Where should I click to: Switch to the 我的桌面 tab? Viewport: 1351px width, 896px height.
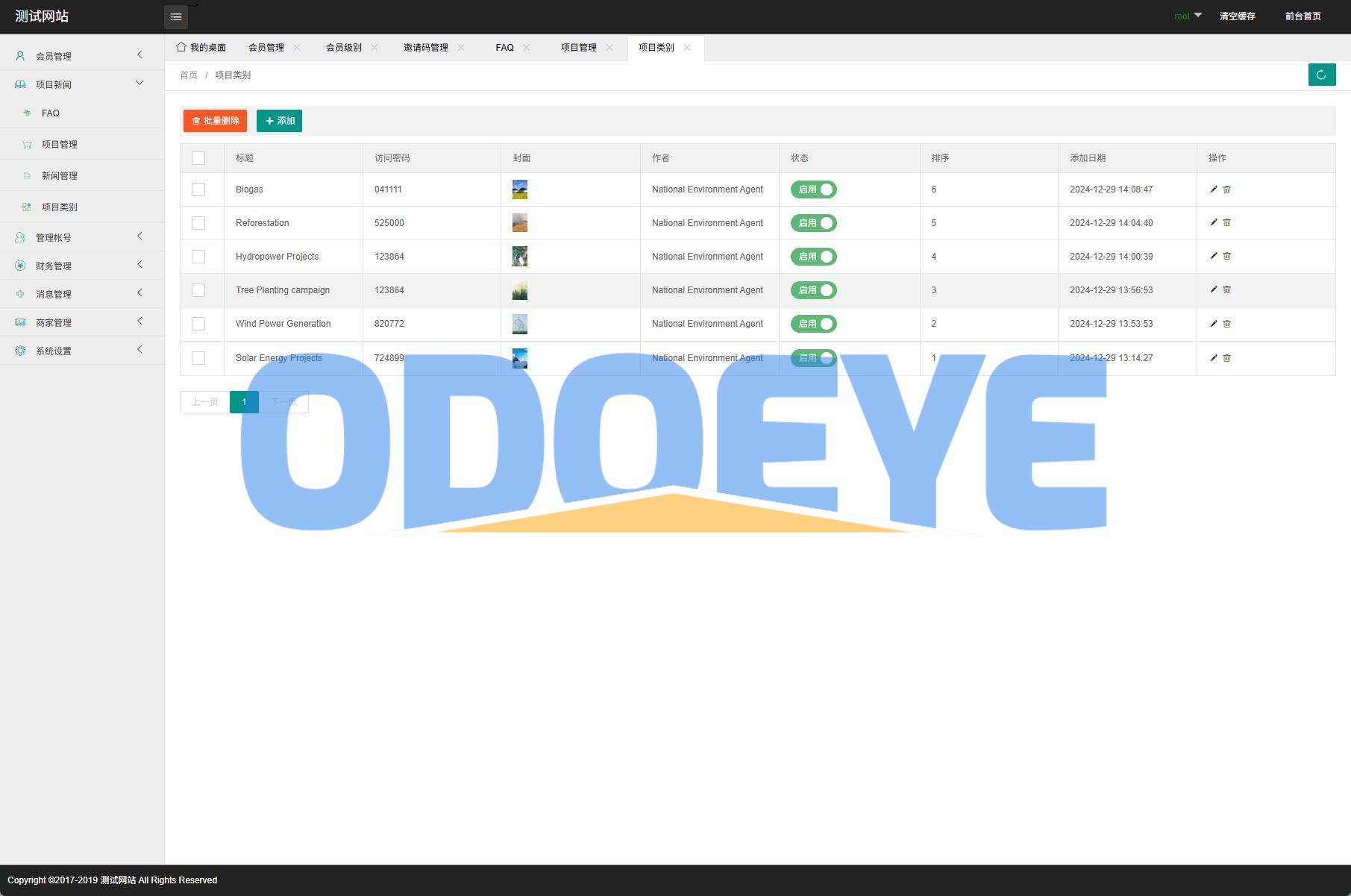point(201,47)
